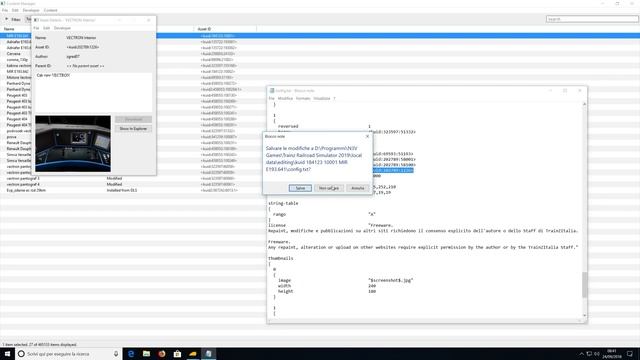Image resolution: width=640 pixels, height=360 pixels.
Task: Open the Edit menu in Content Manager
Action: (15, 10)
